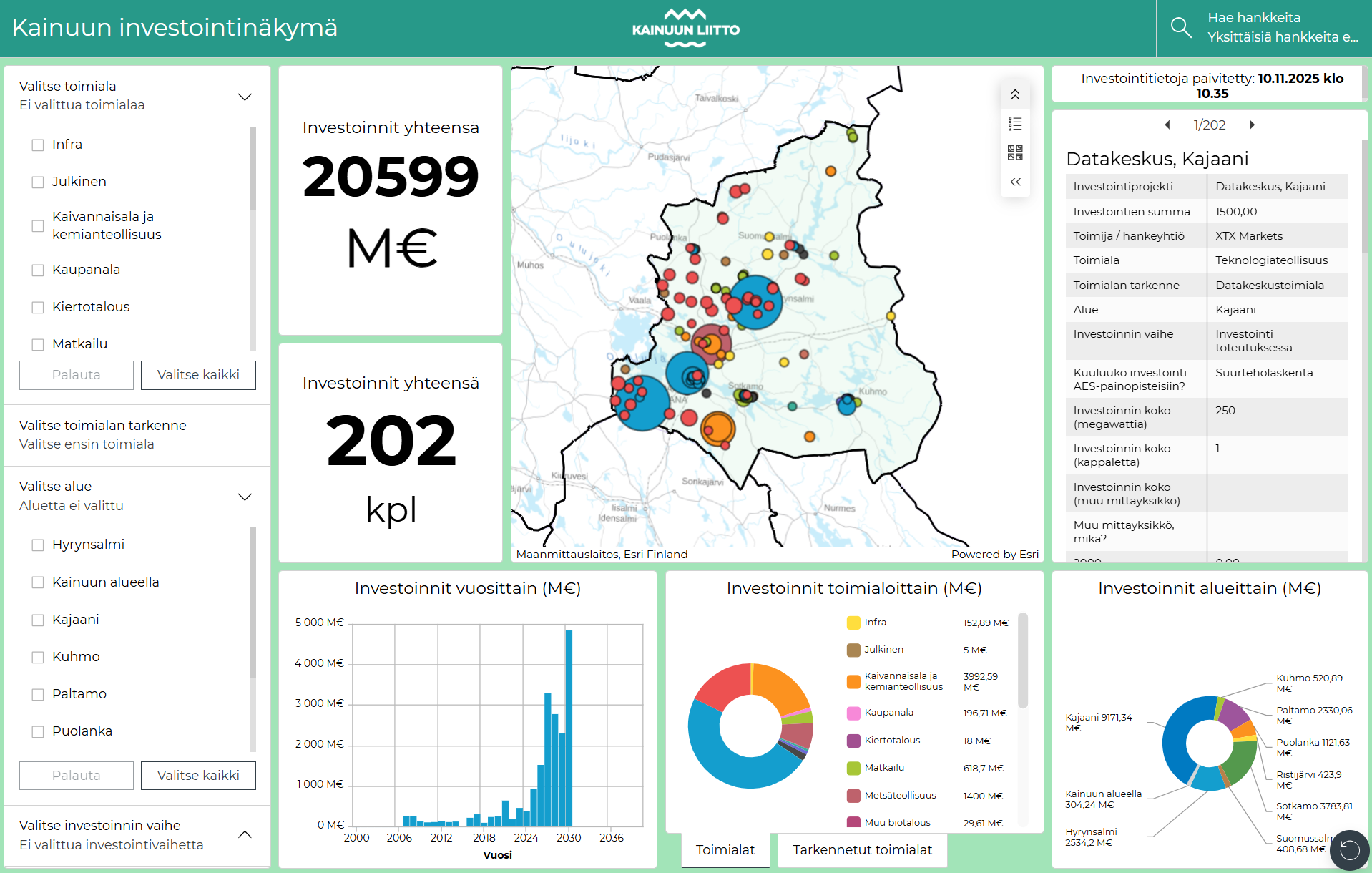Click the orange Kaivannaisala legend swatch
Screen dimensions: 1372x873
pyautogui.click(x=853, y=681)
